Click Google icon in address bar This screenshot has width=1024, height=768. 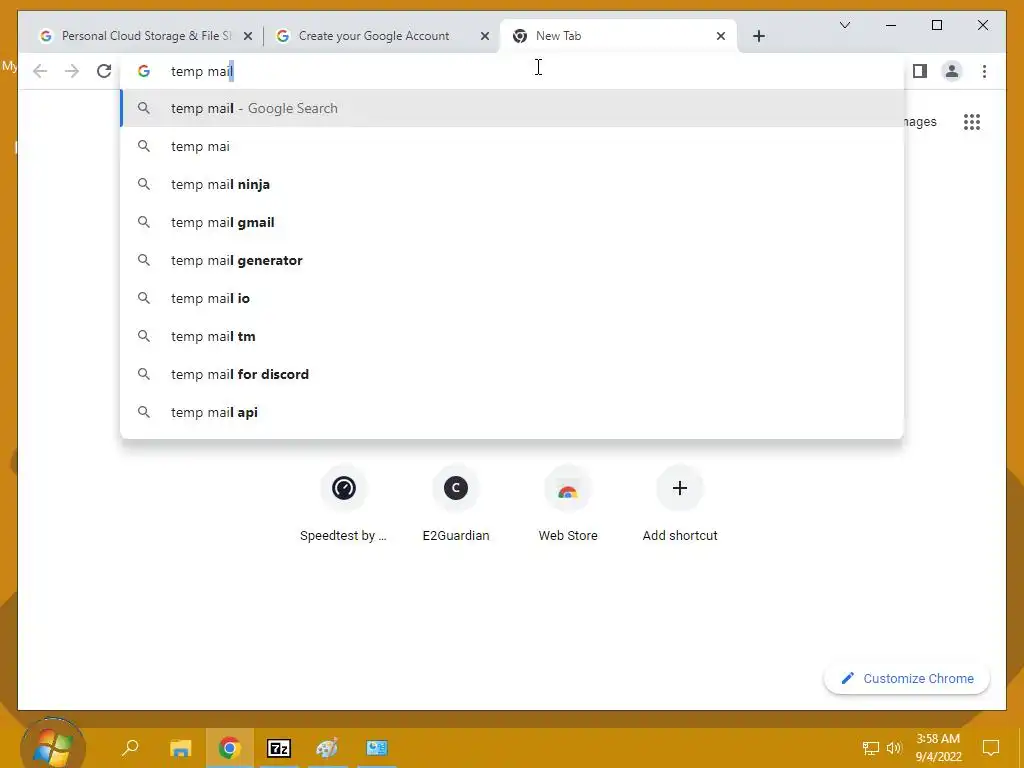(144, 71)
